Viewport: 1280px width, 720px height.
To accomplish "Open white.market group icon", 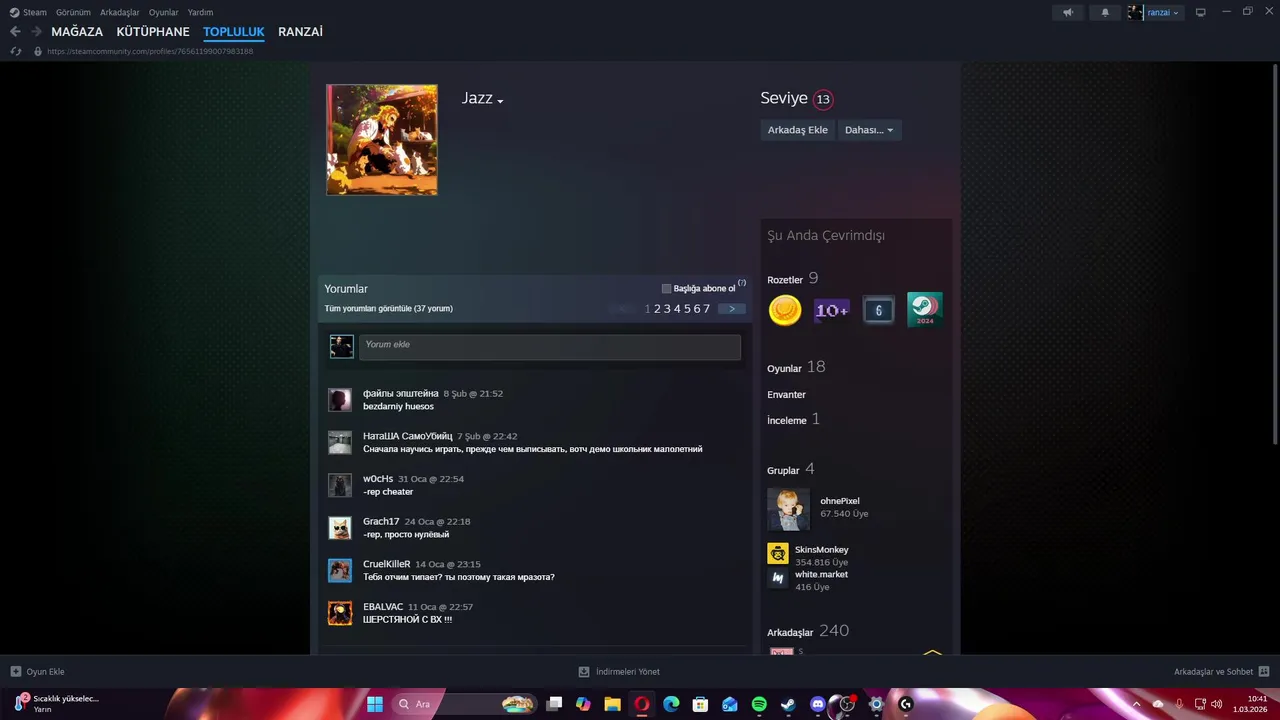I will pos(778,578).
